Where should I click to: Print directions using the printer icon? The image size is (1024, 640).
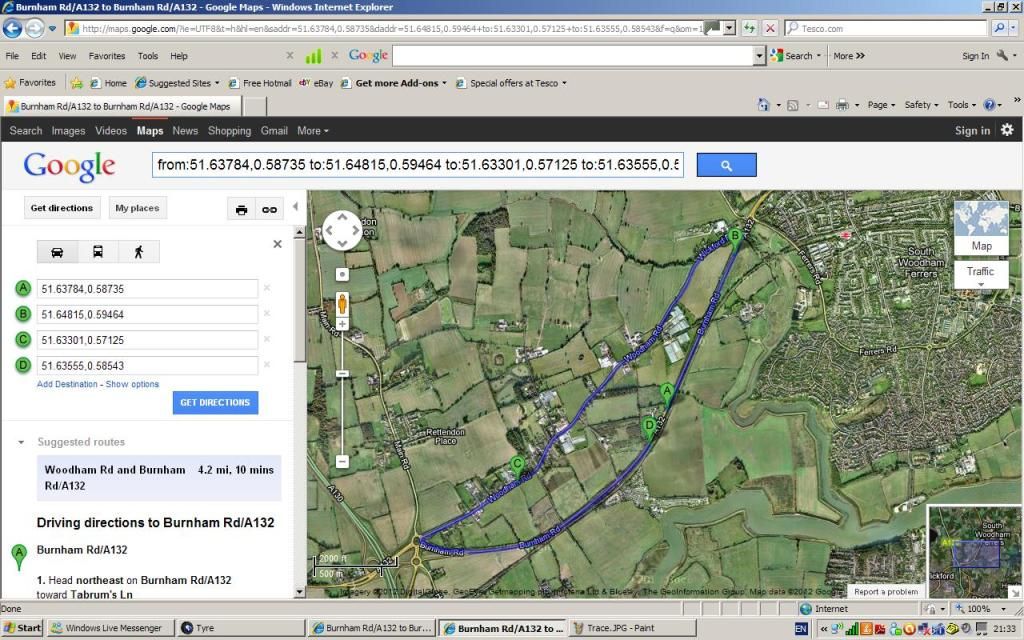(x=242, y=210)
